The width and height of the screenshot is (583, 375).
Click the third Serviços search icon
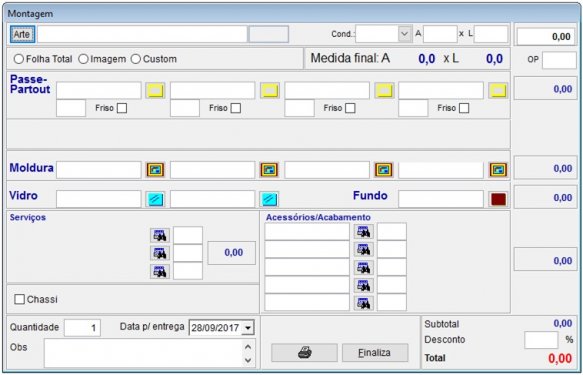(x=160, y=271)
